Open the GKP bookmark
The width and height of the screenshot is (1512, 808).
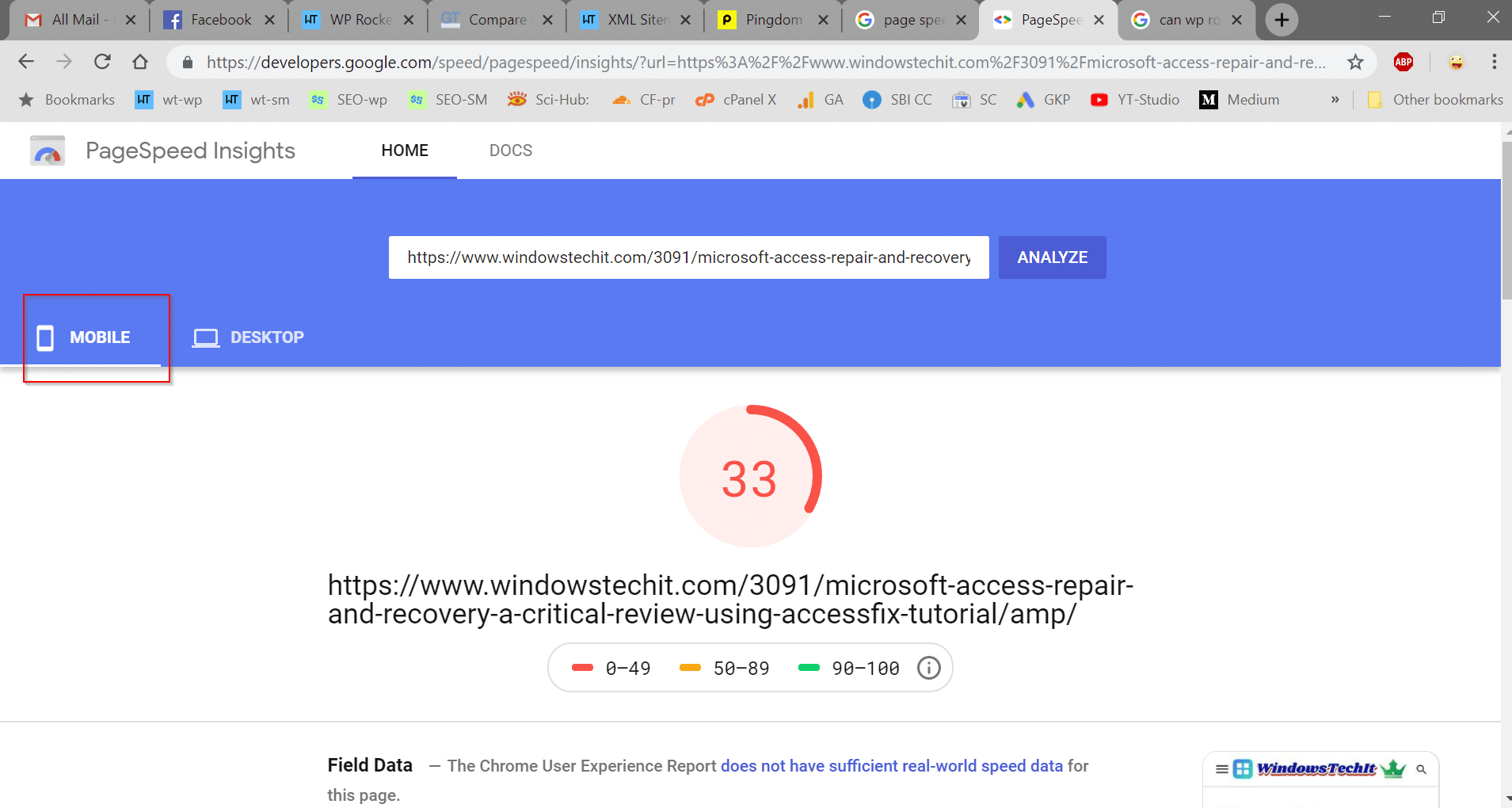pyautogui.click(x=1043, y=100)
